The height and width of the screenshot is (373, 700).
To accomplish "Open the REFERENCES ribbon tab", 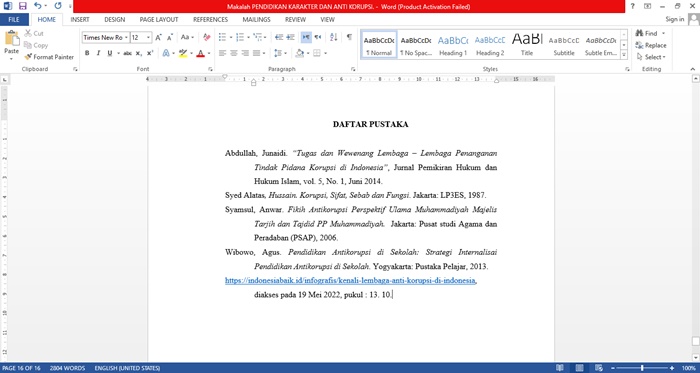I will point(210,20).
